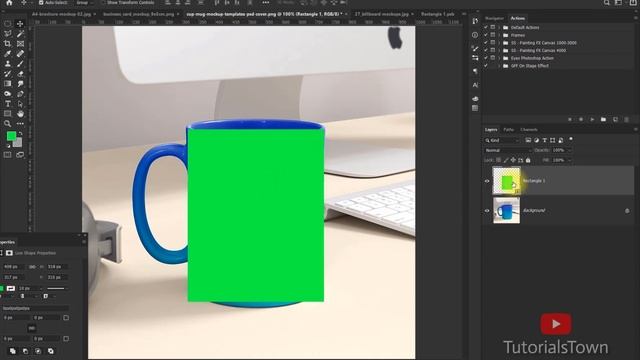This screenshot has width=640, height=360.
Task: Switch to the Paths tab
Action: [509, 129]
